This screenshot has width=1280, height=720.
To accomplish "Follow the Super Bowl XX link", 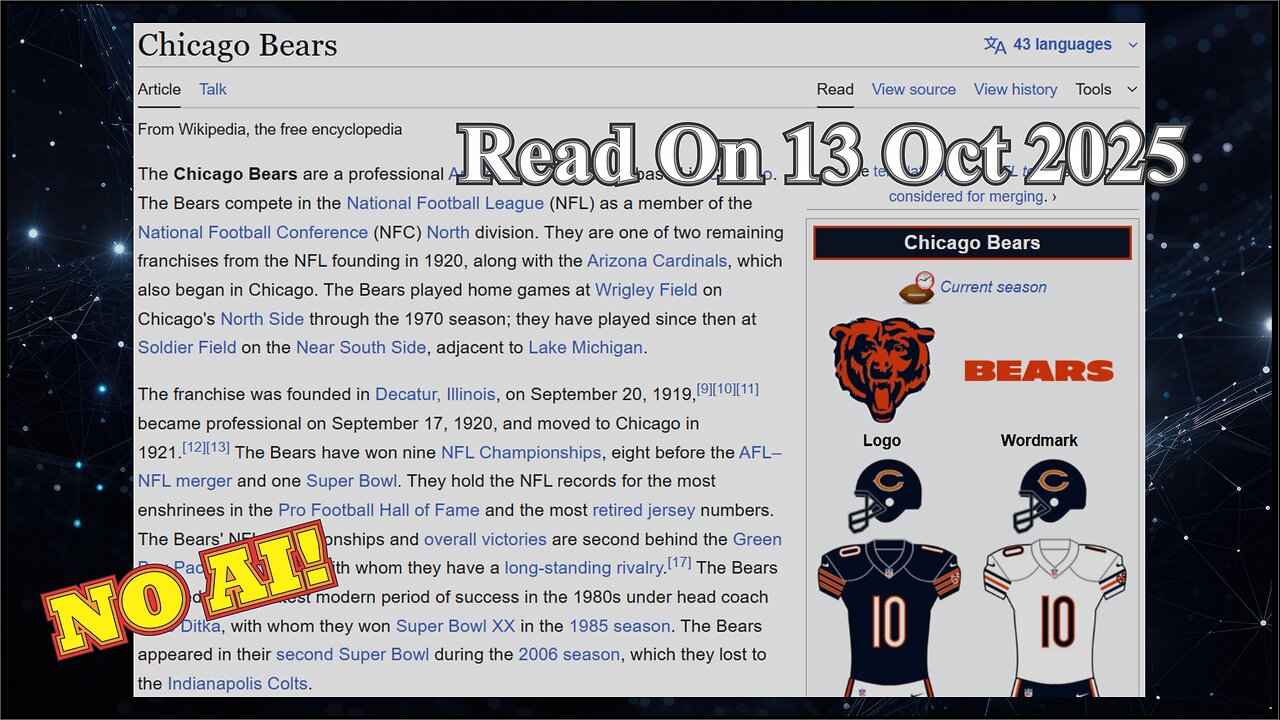I will point(456,626).
